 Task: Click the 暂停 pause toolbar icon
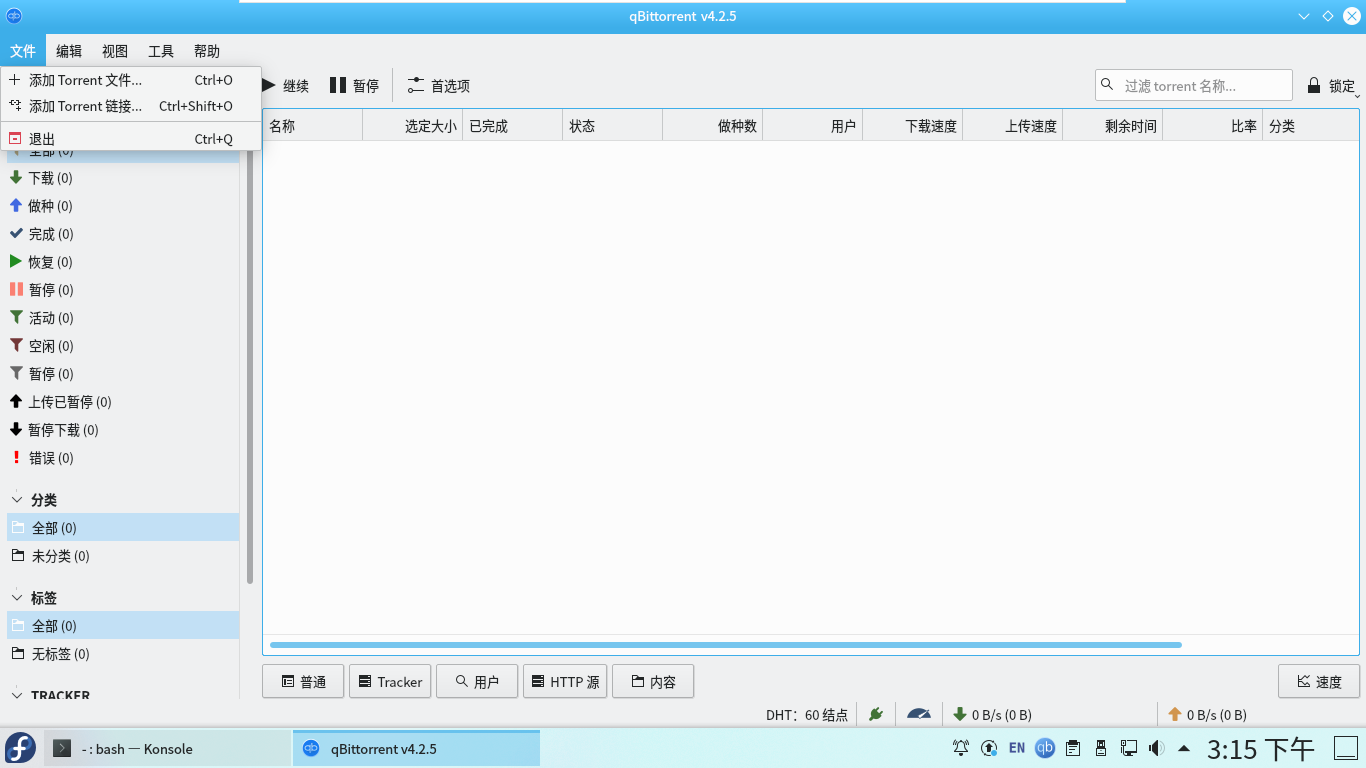coord(354,85)
